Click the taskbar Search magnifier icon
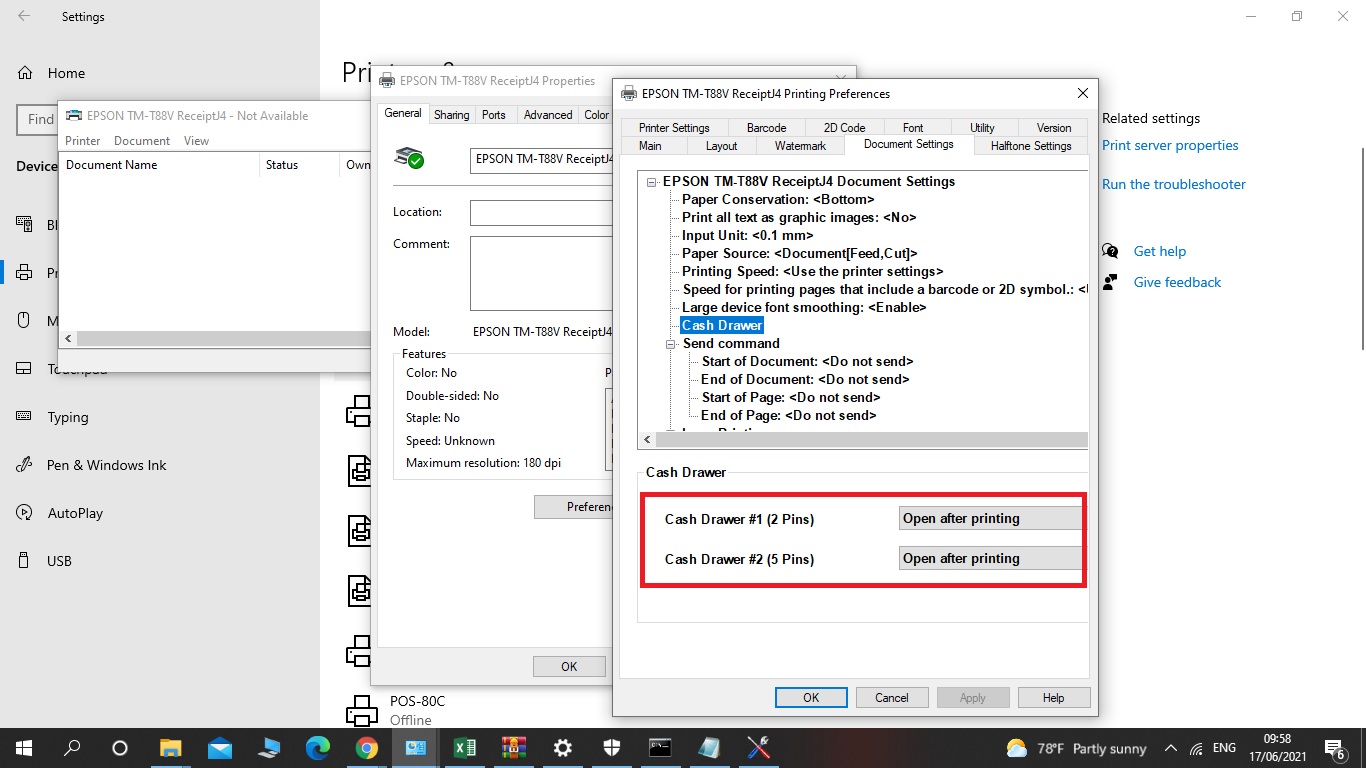 coord(72,748)
